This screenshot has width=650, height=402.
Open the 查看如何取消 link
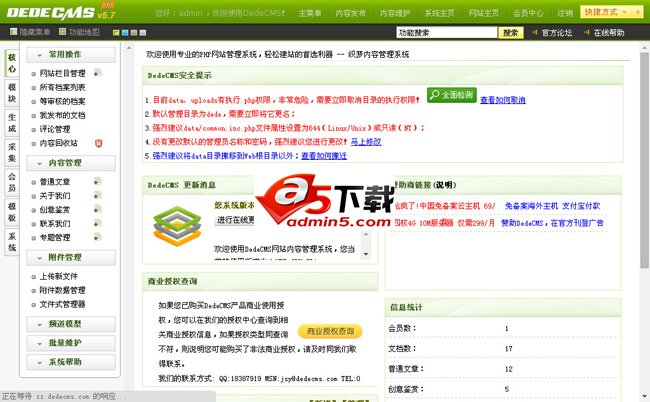(503, 100)
